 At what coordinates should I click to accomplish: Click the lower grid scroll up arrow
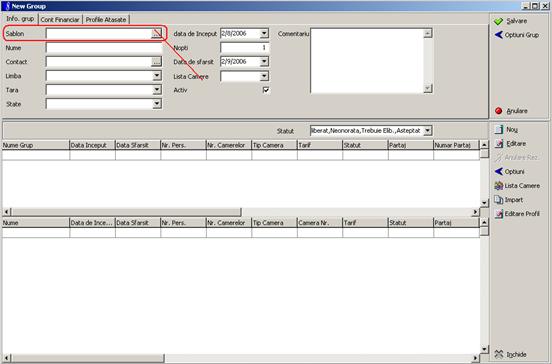(x=484, y=222)
